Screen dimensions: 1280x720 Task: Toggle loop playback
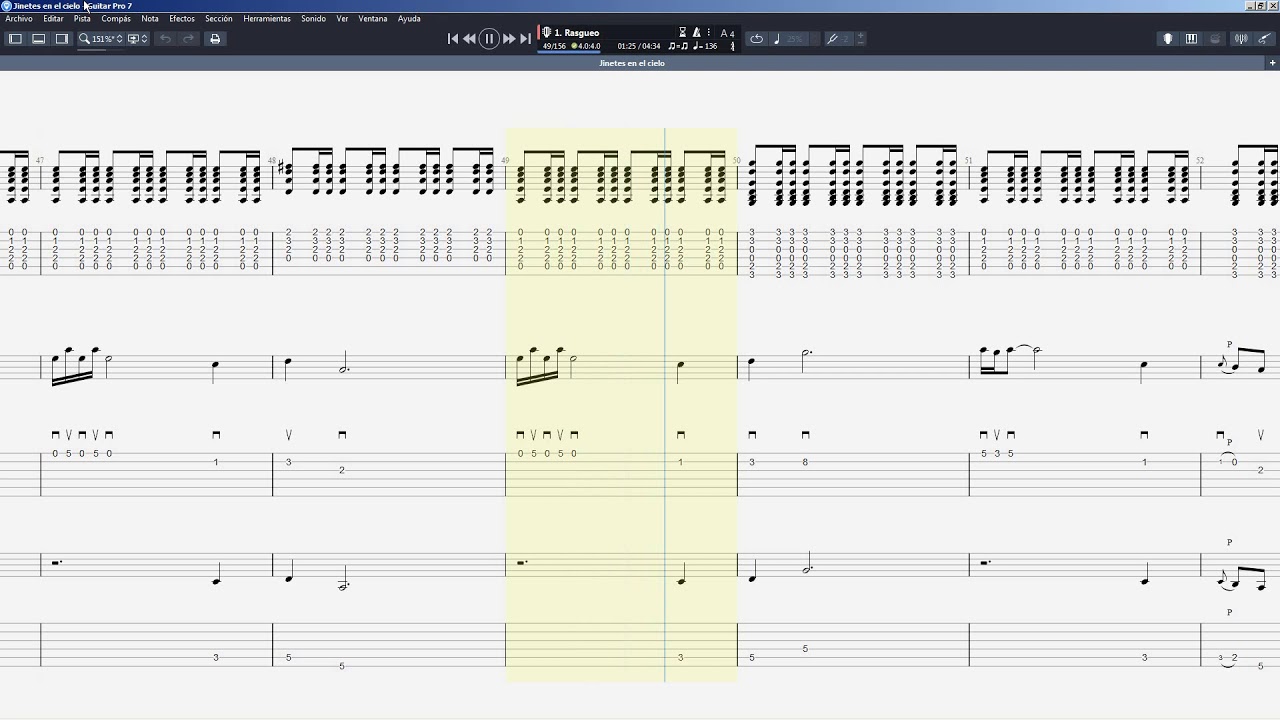pos(757,39)
